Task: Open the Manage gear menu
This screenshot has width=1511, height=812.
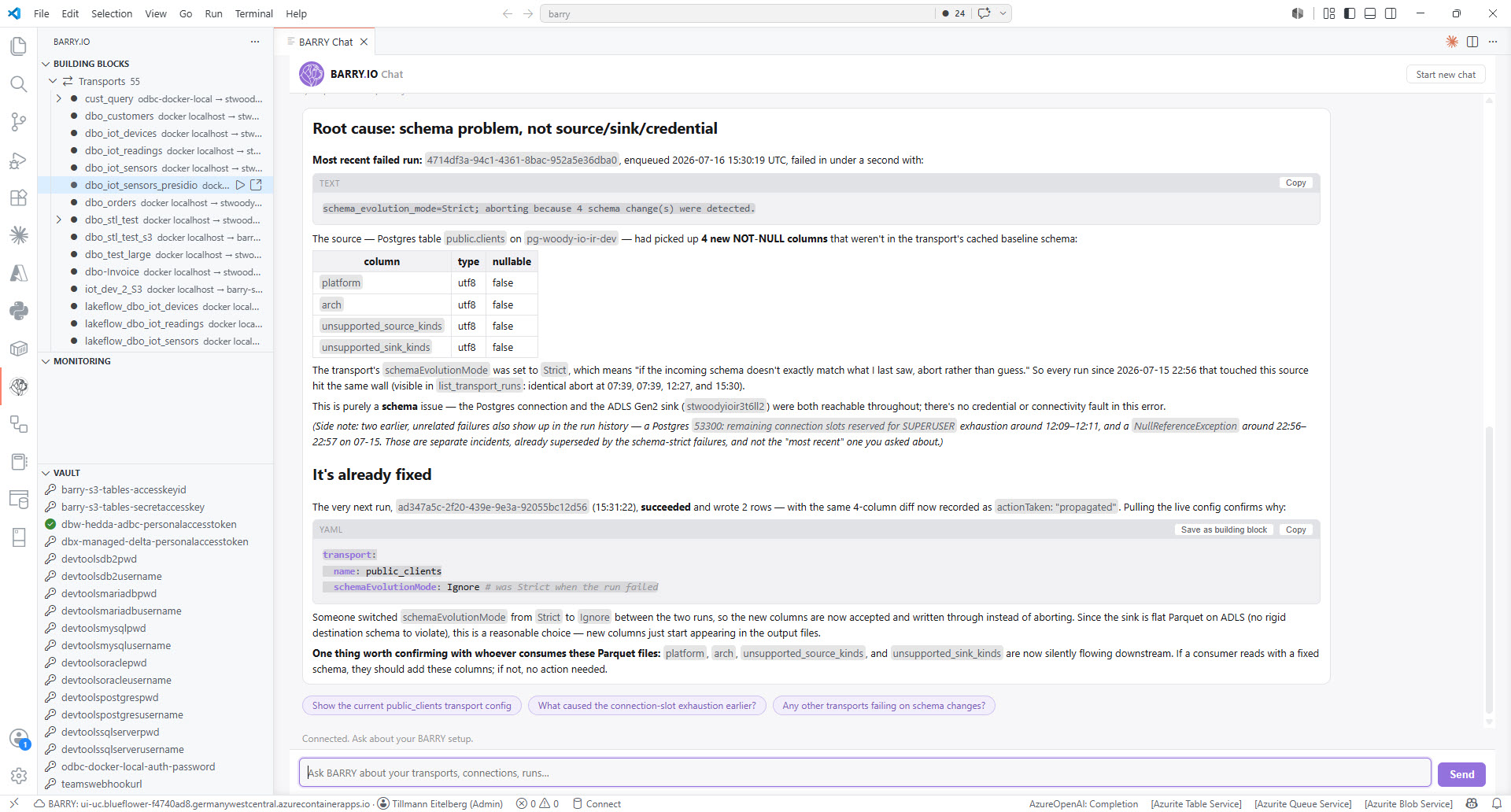Action: pos(19,776)
